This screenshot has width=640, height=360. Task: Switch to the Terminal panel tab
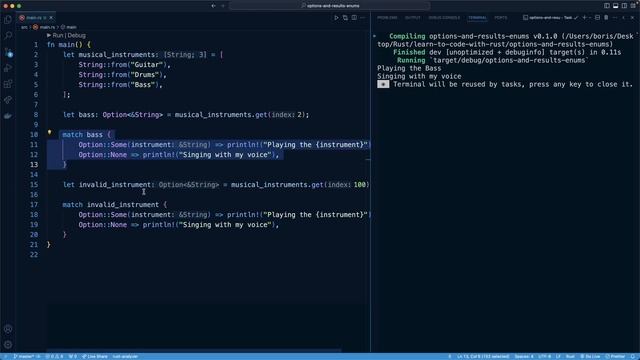[477, 18]
